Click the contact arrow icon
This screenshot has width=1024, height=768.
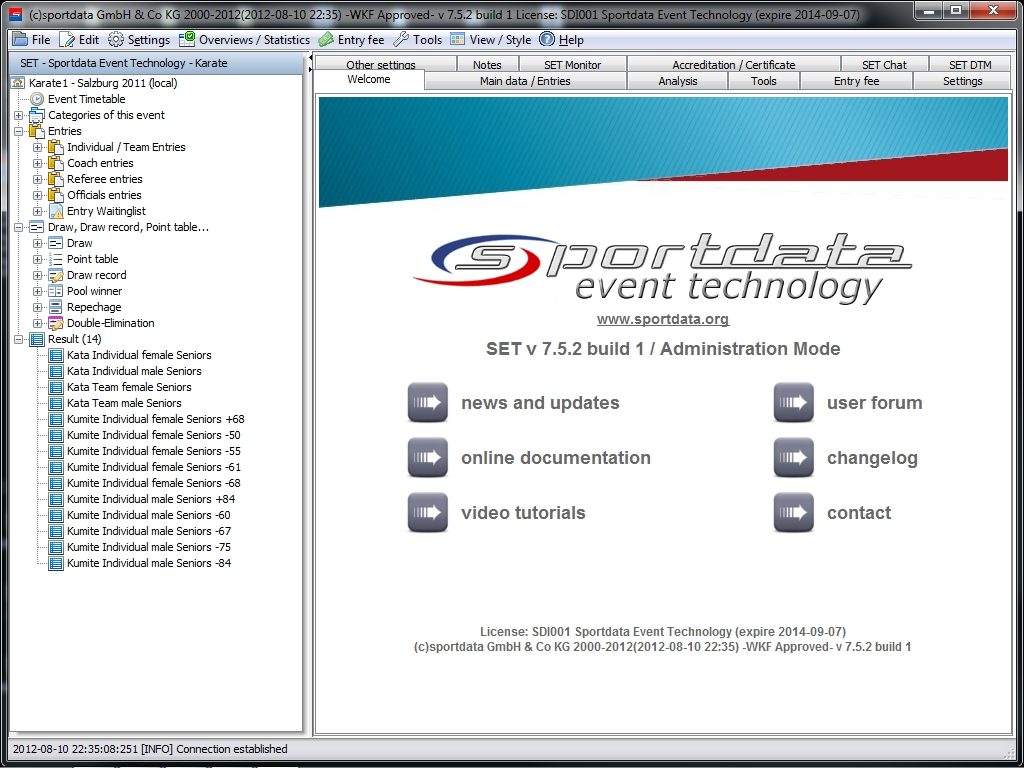793,513
